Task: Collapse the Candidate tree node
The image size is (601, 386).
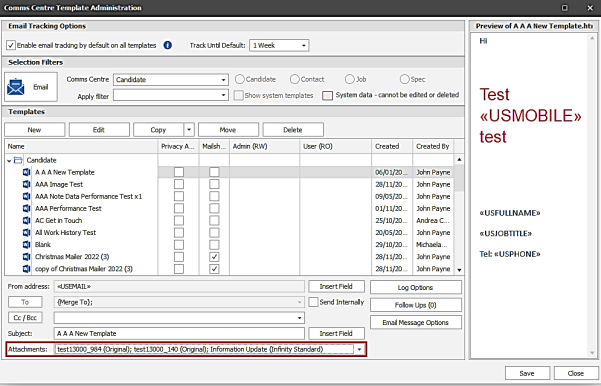Action: click(9, 161)
